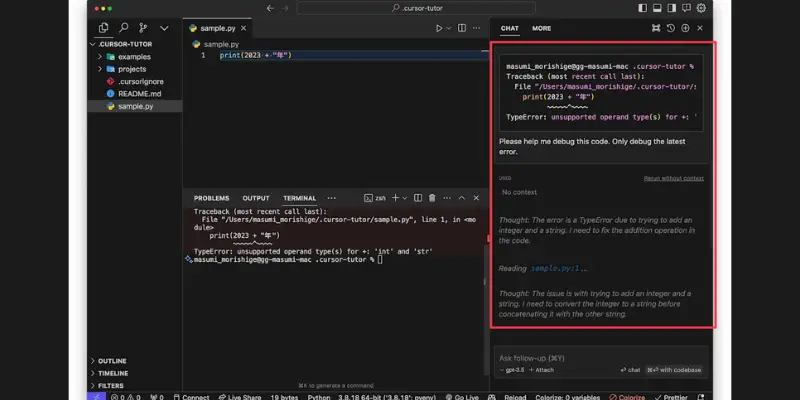Select sample.py in the file tree
800x400 pixels.
coord(135,106)
